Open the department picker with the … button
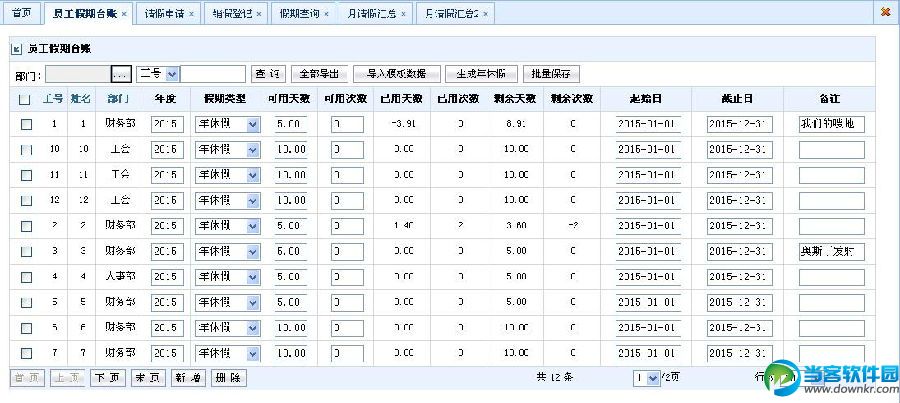 click(121, 74)
